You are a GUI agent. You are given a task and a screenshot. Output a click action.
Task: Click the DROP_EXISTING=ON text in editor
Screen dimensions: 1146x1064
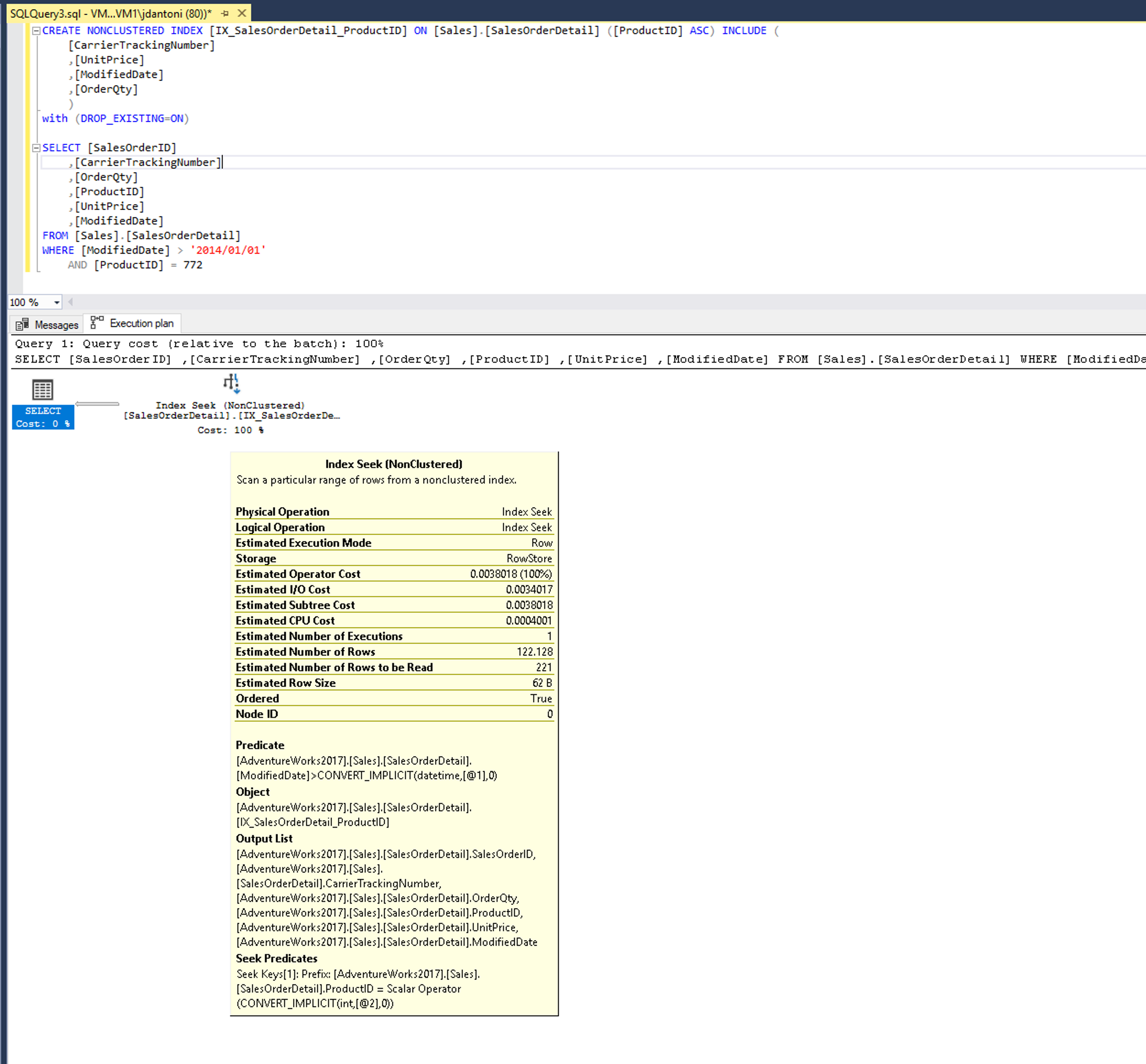tap(131, 118)
